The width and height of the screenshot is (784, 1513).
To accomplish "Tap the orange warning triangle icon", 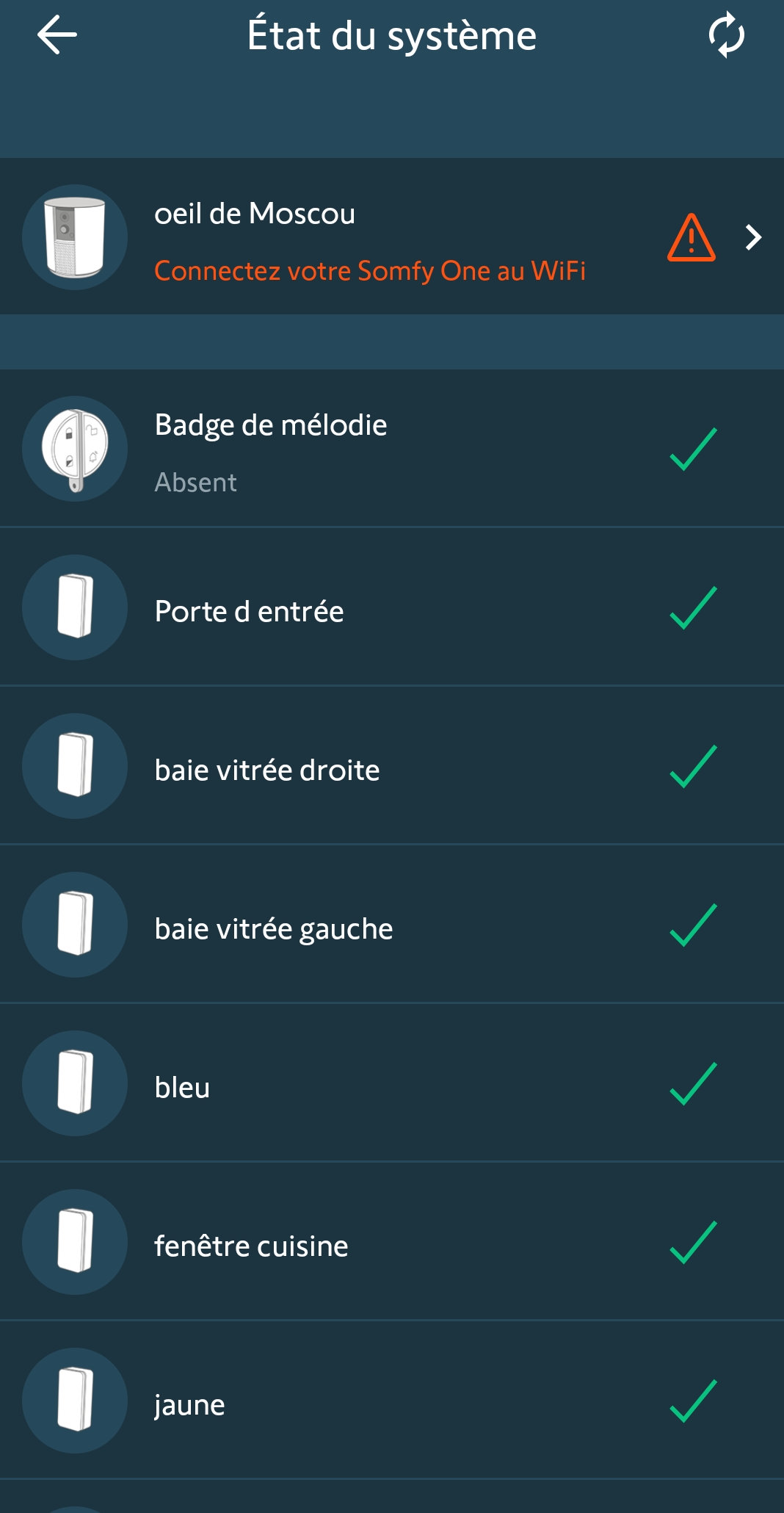I will [691, 238].
